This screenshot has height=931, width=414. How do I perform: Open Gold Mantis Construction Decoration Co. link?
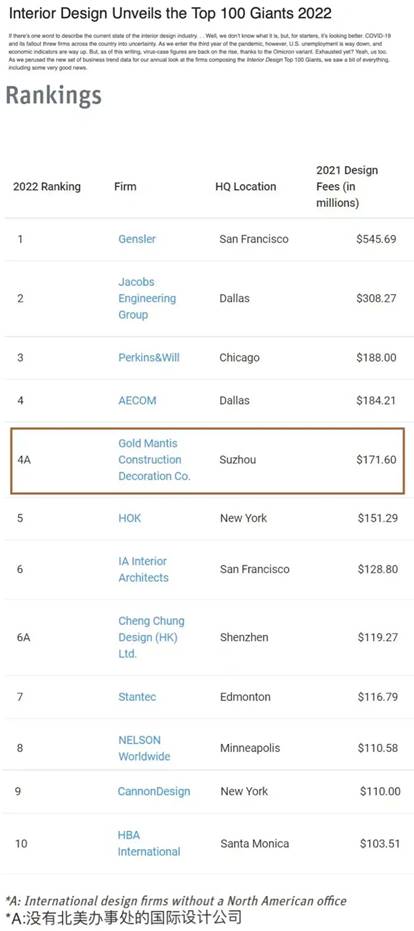(154, 460)
